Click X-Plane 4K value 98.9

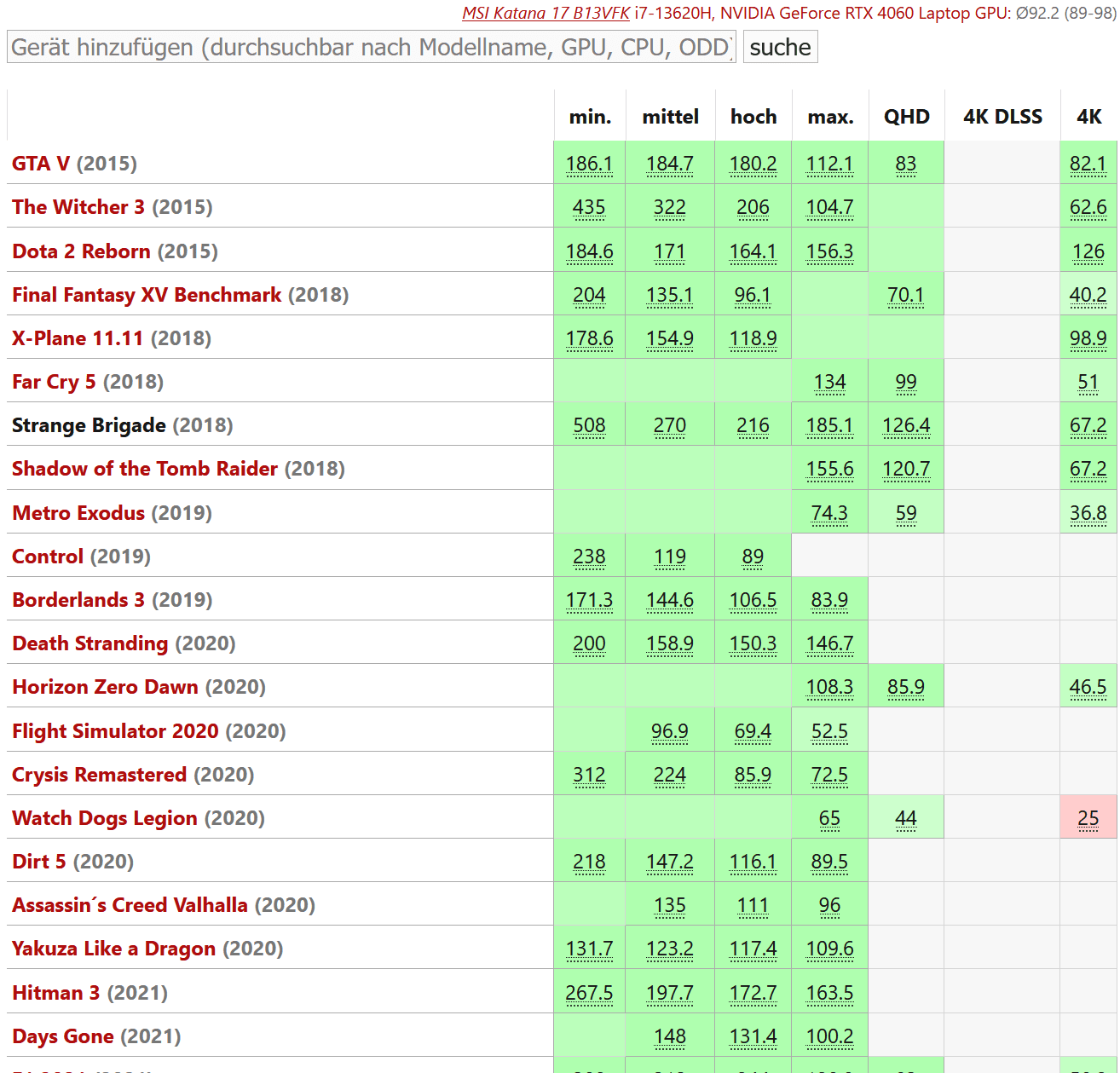pos(1088,338)
